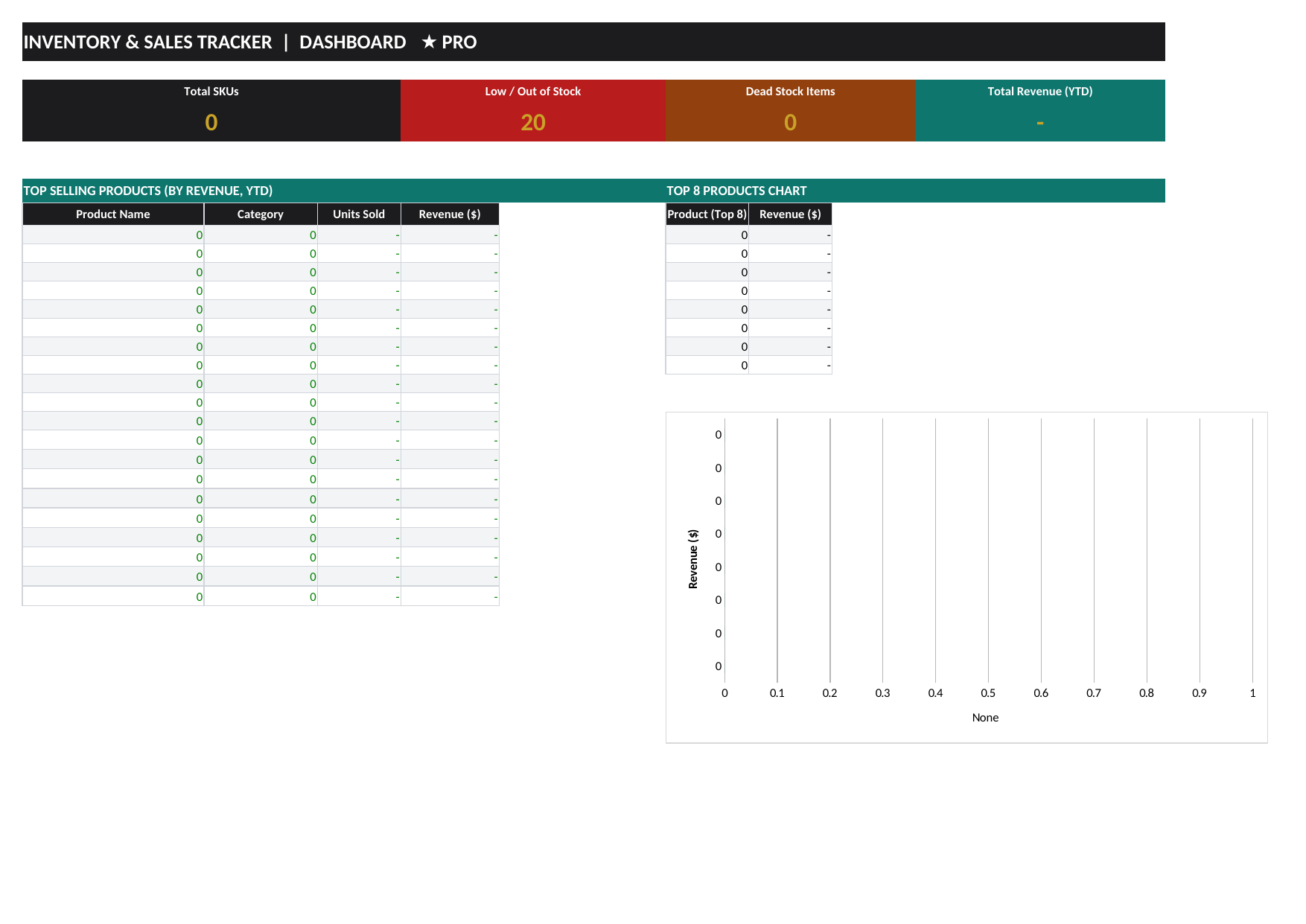Click the Dead Stock Items value 0

tap(791, 122)
